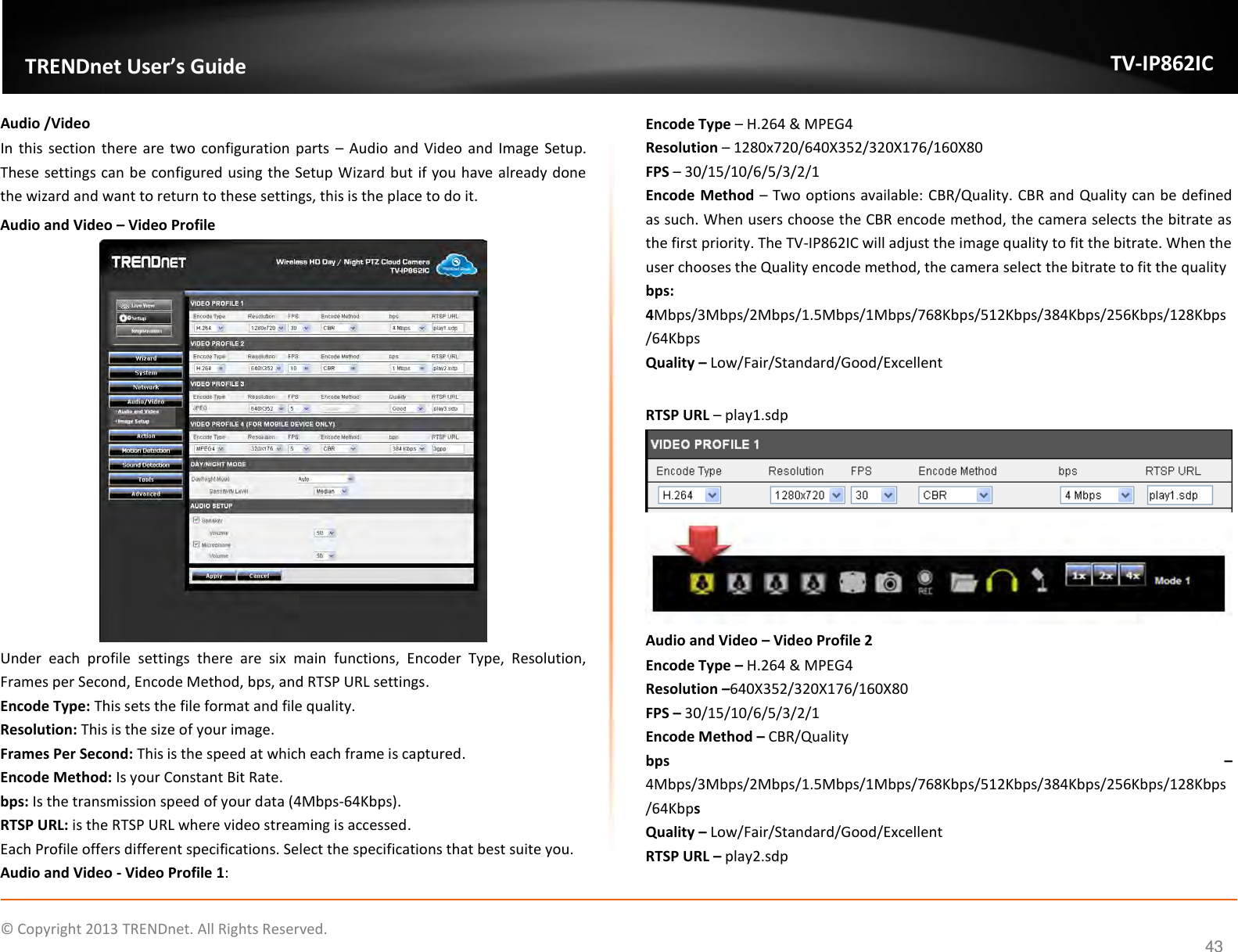The image size is (1238, 952).
Task: Take a snapshot with the camera icon
Action: (888, 582)
